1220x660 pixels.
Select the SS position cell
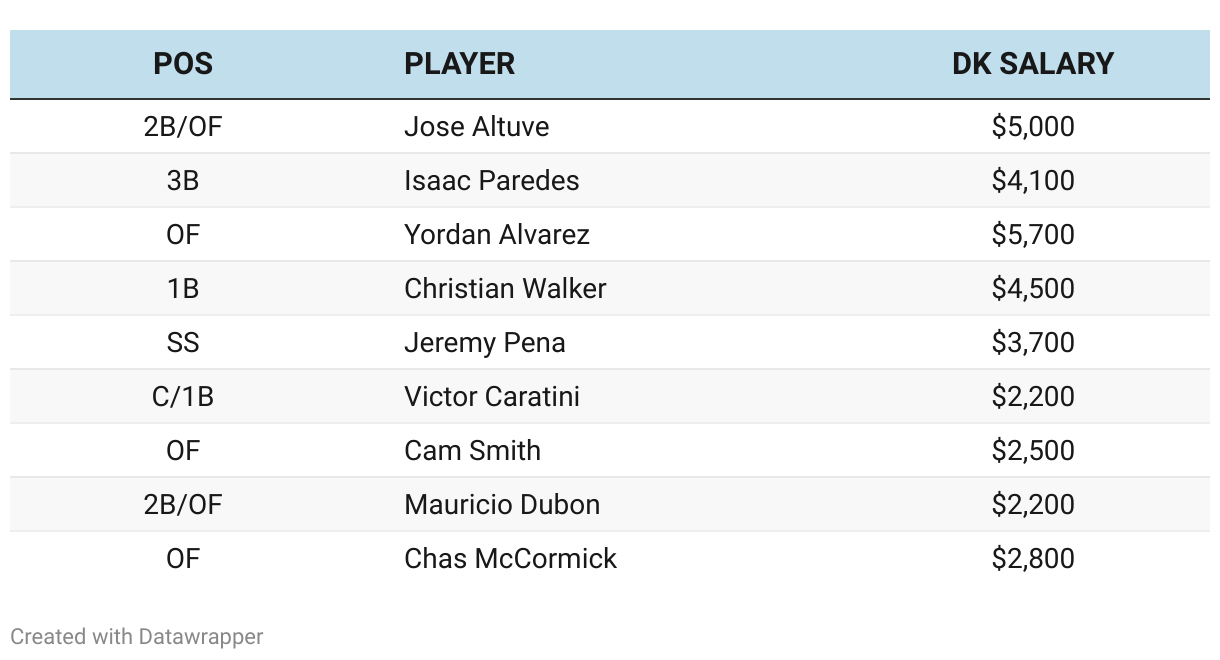[x=183, y=343]
